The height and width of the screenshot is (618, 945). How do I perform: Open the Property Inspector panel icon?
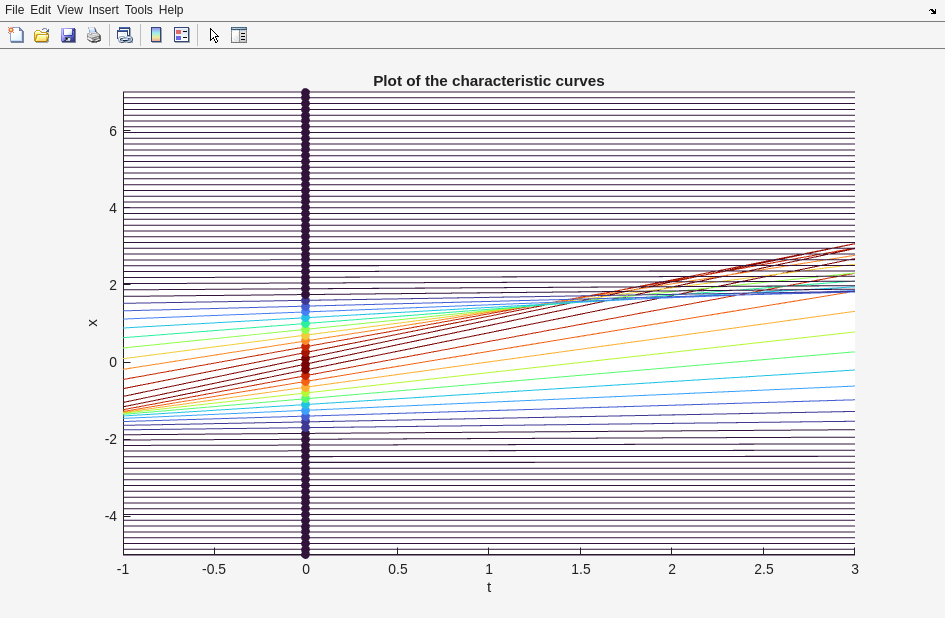[239, 35]
